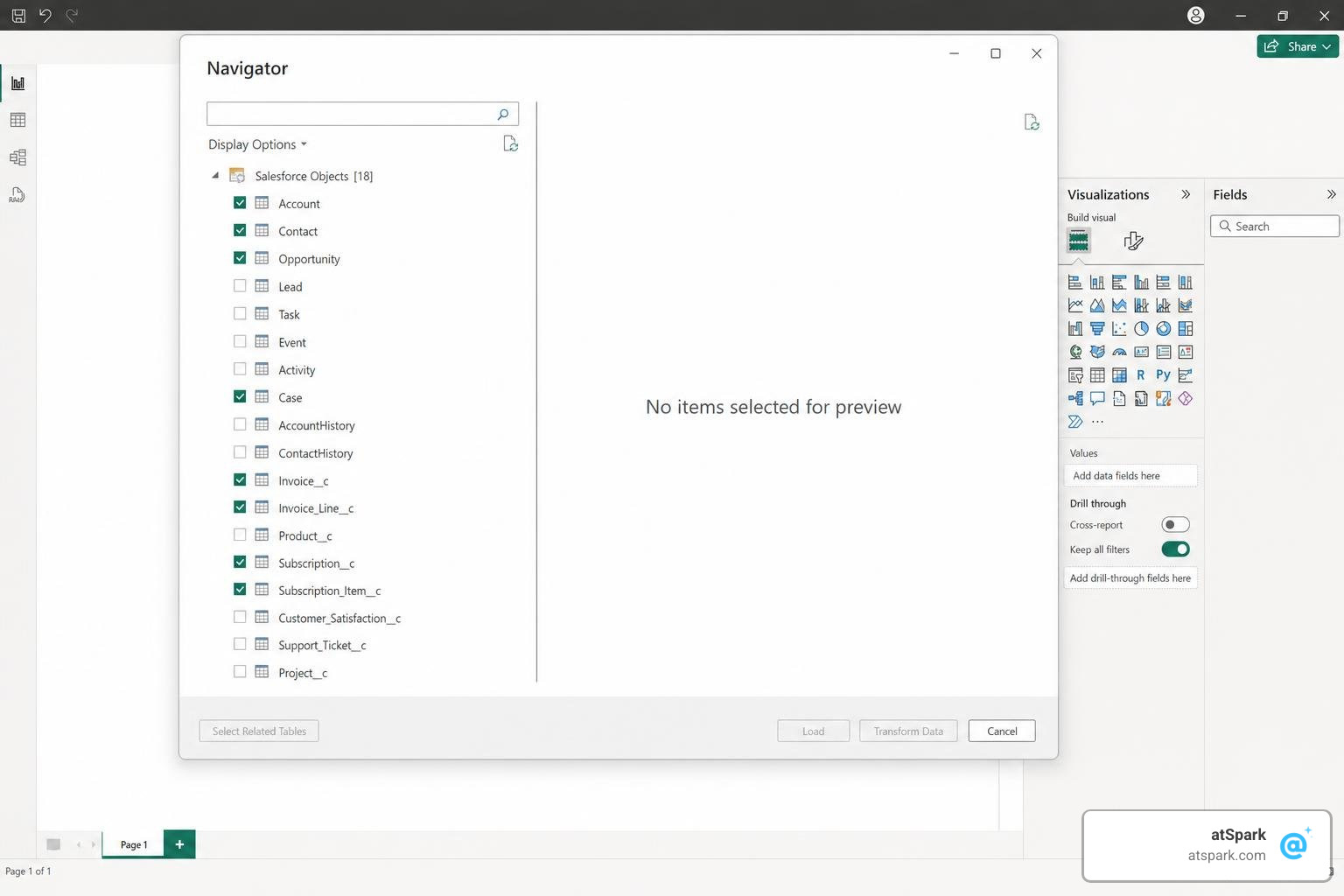This screenshot has height=896, width=1344.
Task: Switch to Data table view in sidebar
Action: (x=17, y=120)
